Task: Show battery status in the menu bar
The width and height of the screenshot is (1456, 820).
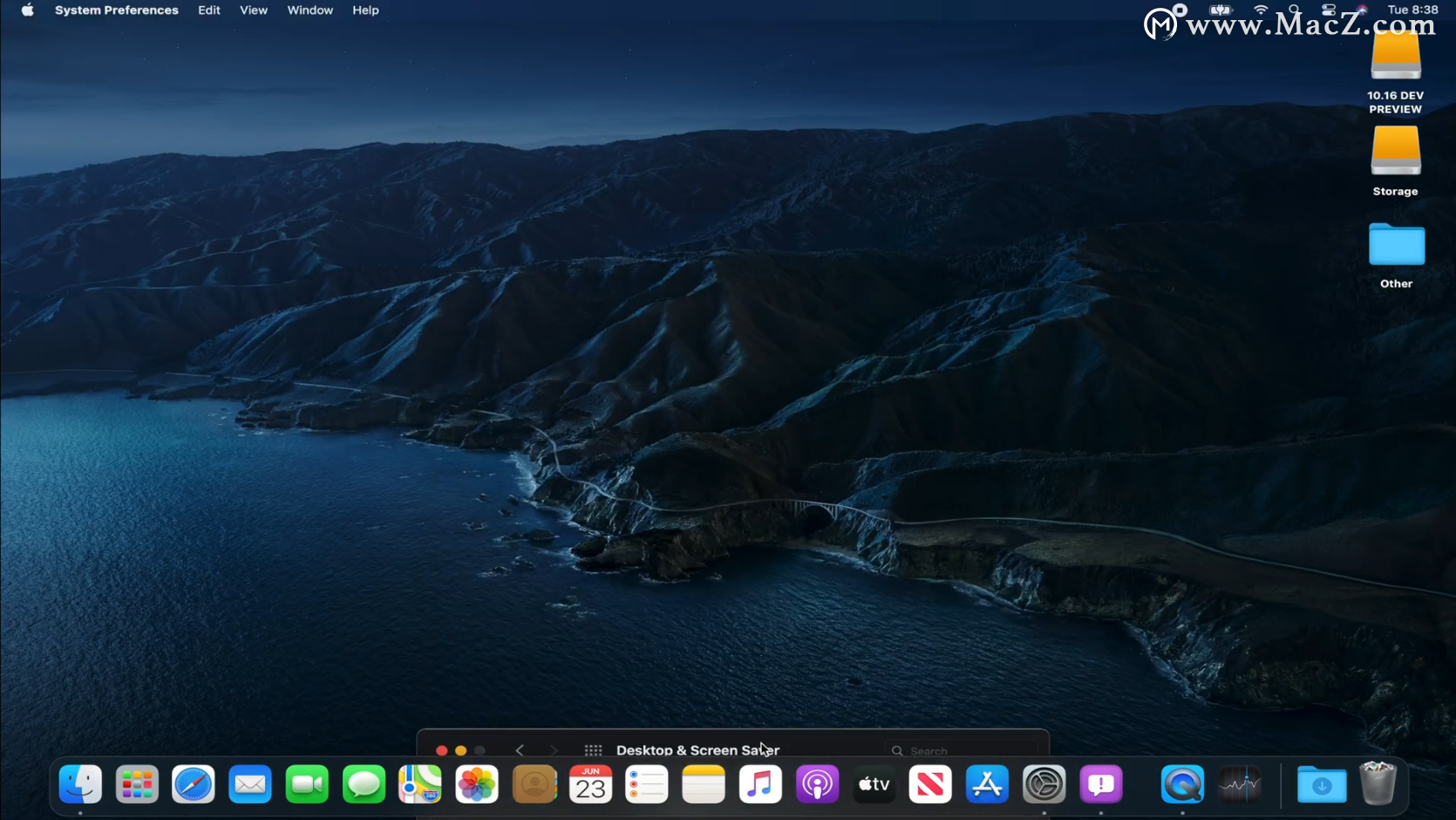Action: tap(1221, 10)
